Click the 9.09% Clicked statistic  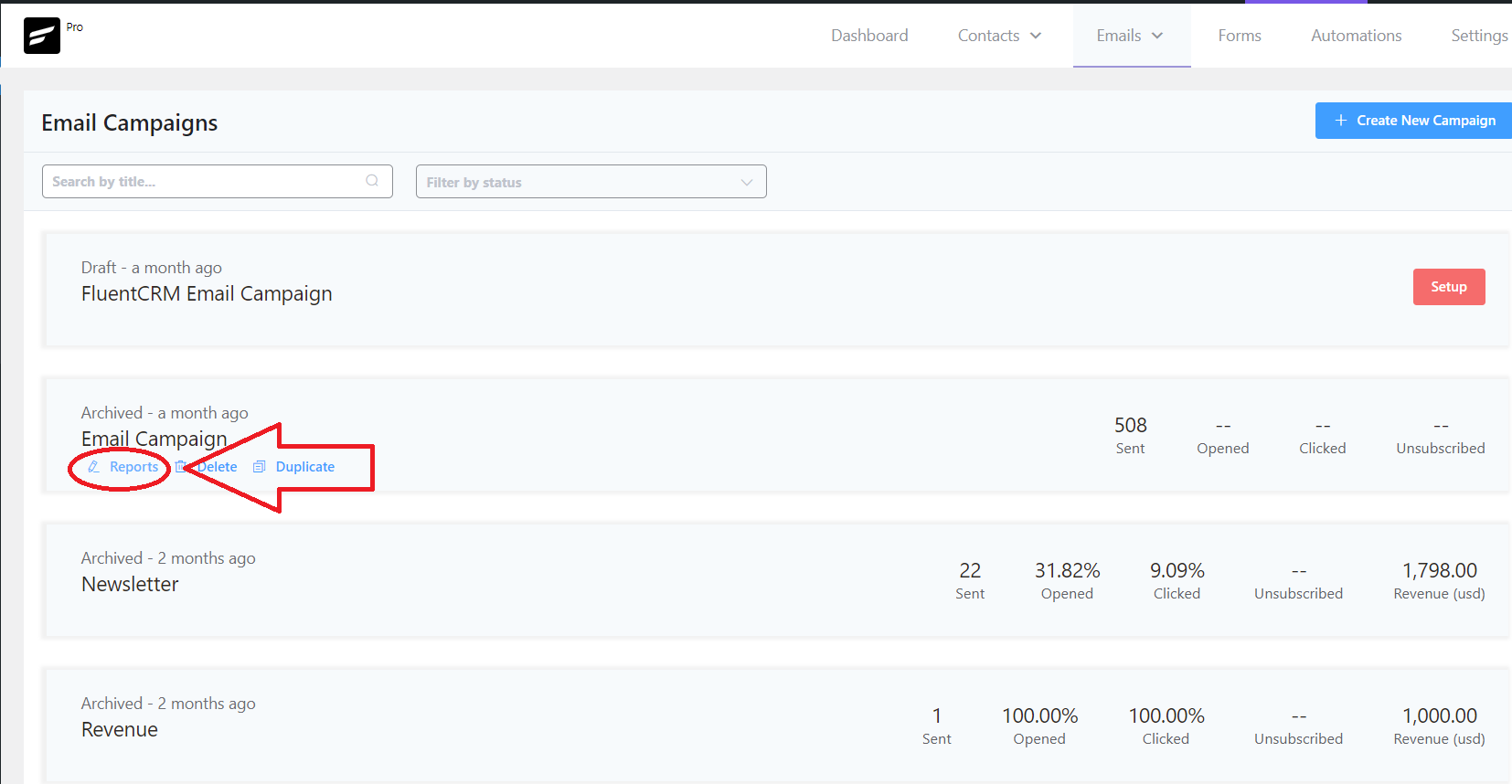tap(1177, 581)
